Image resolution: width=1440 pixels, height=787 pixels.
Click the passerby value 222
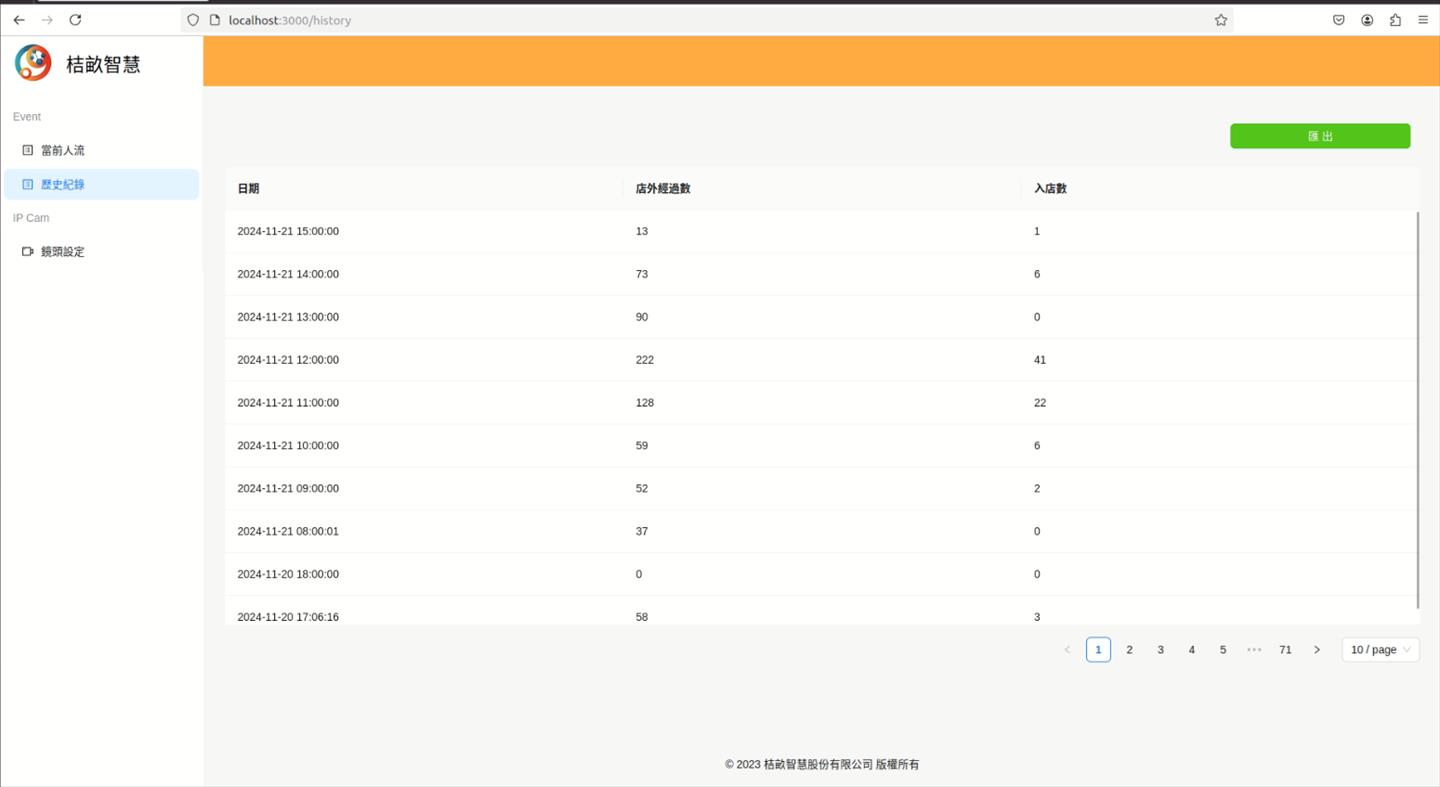coord(645,360)
